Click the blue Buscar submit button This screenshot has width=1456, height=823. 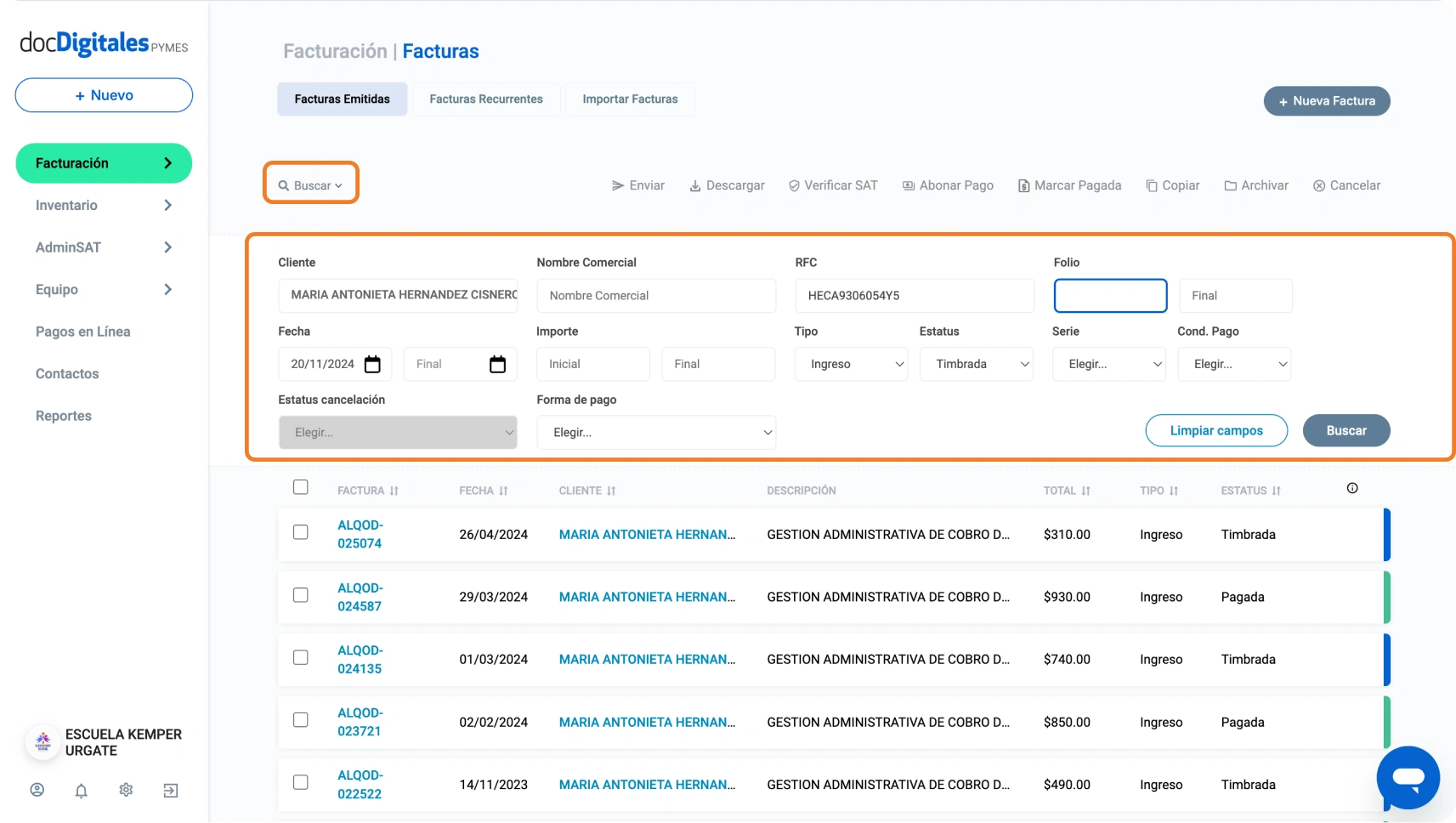coord(1346,430)
